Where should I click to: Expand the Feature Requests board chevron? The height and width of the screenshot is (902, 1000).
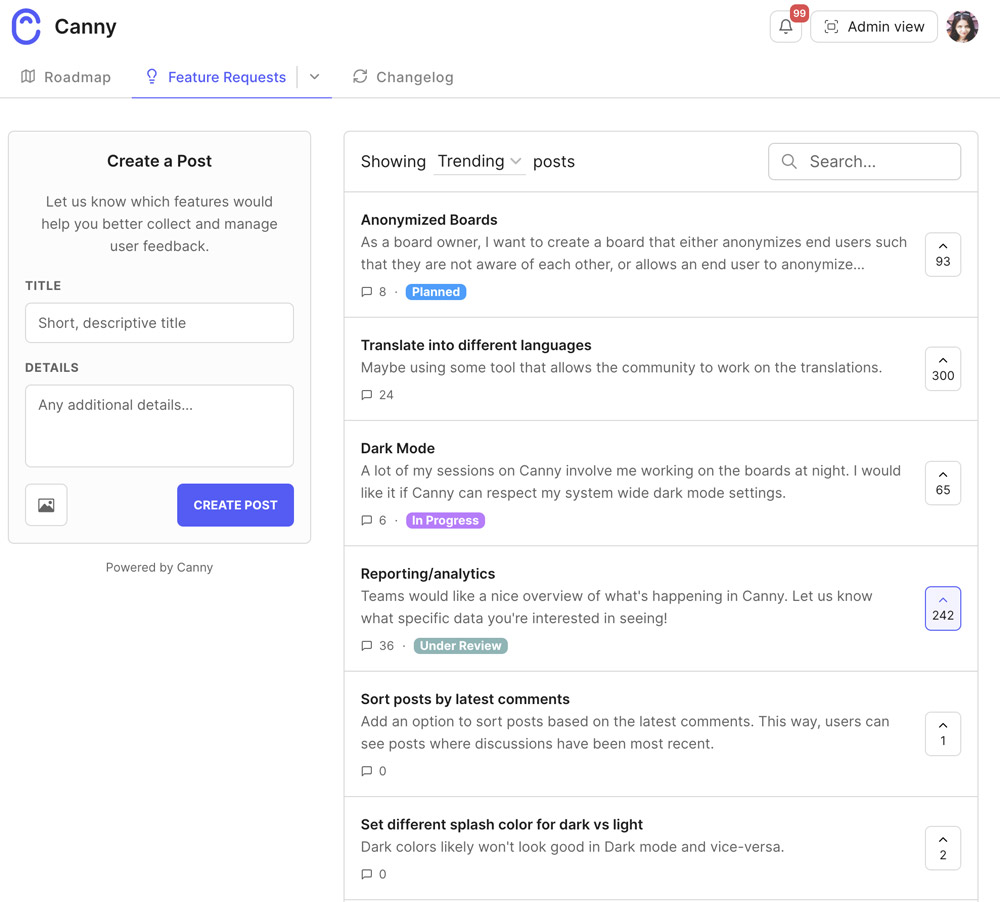click(314, 77)
